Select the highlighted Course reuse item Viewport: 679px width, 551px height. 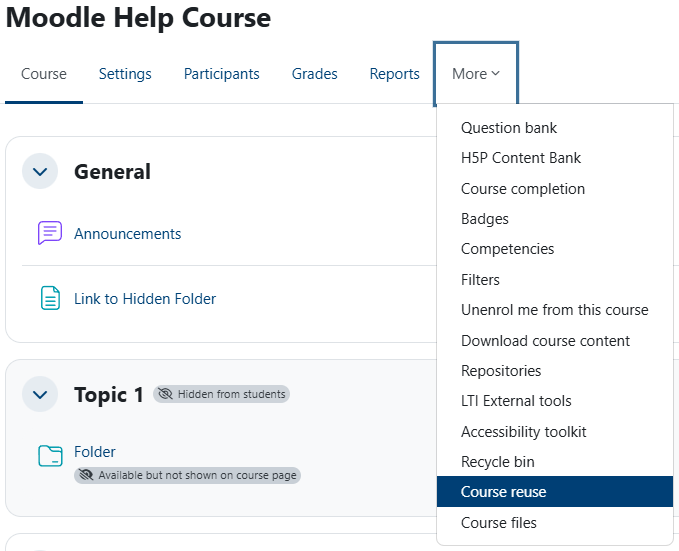point(555,492)
